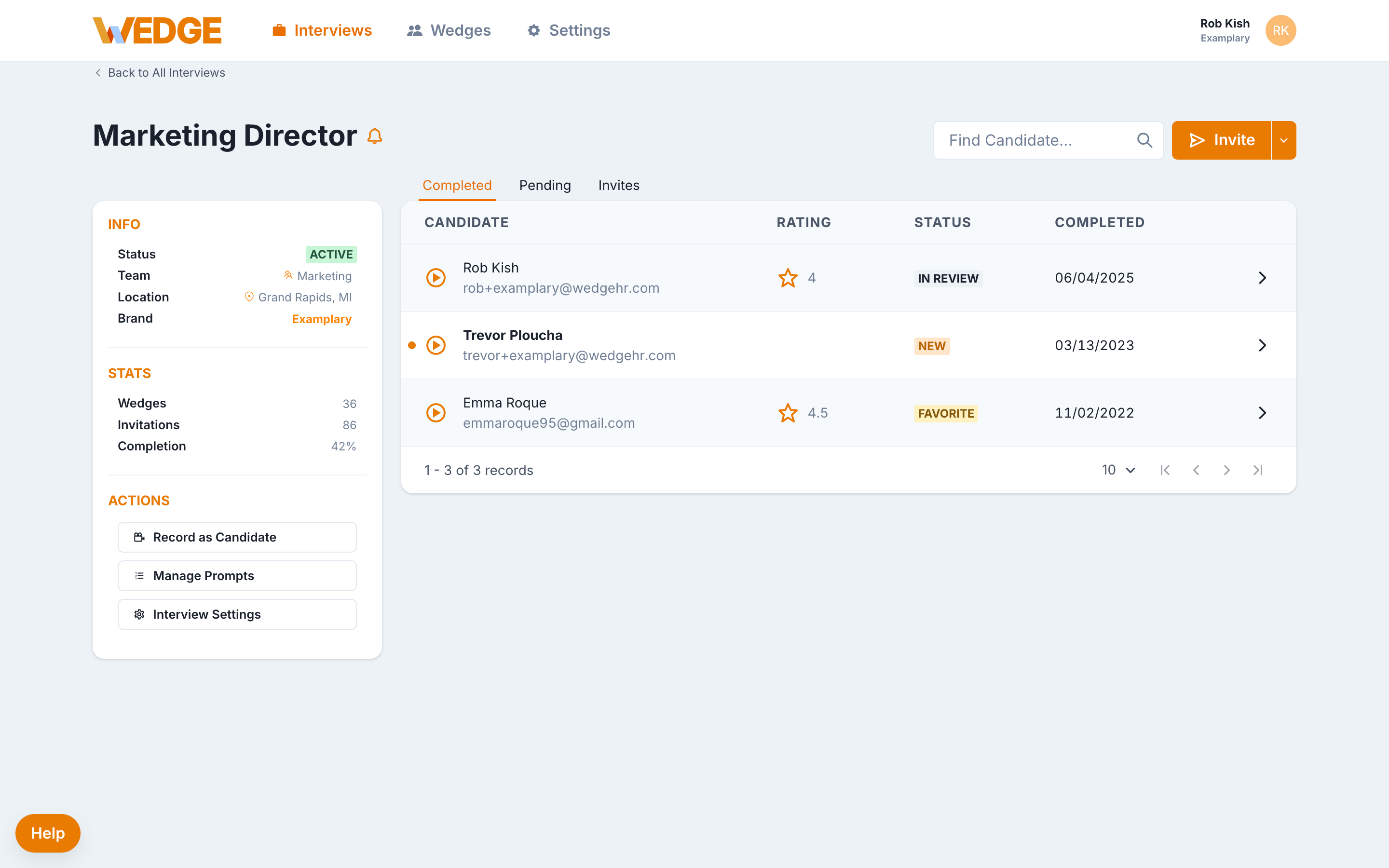This screenshot has height=868, width=1389.
Task: Open notifications bell next to Marketing Director
Action: [375, 136]
